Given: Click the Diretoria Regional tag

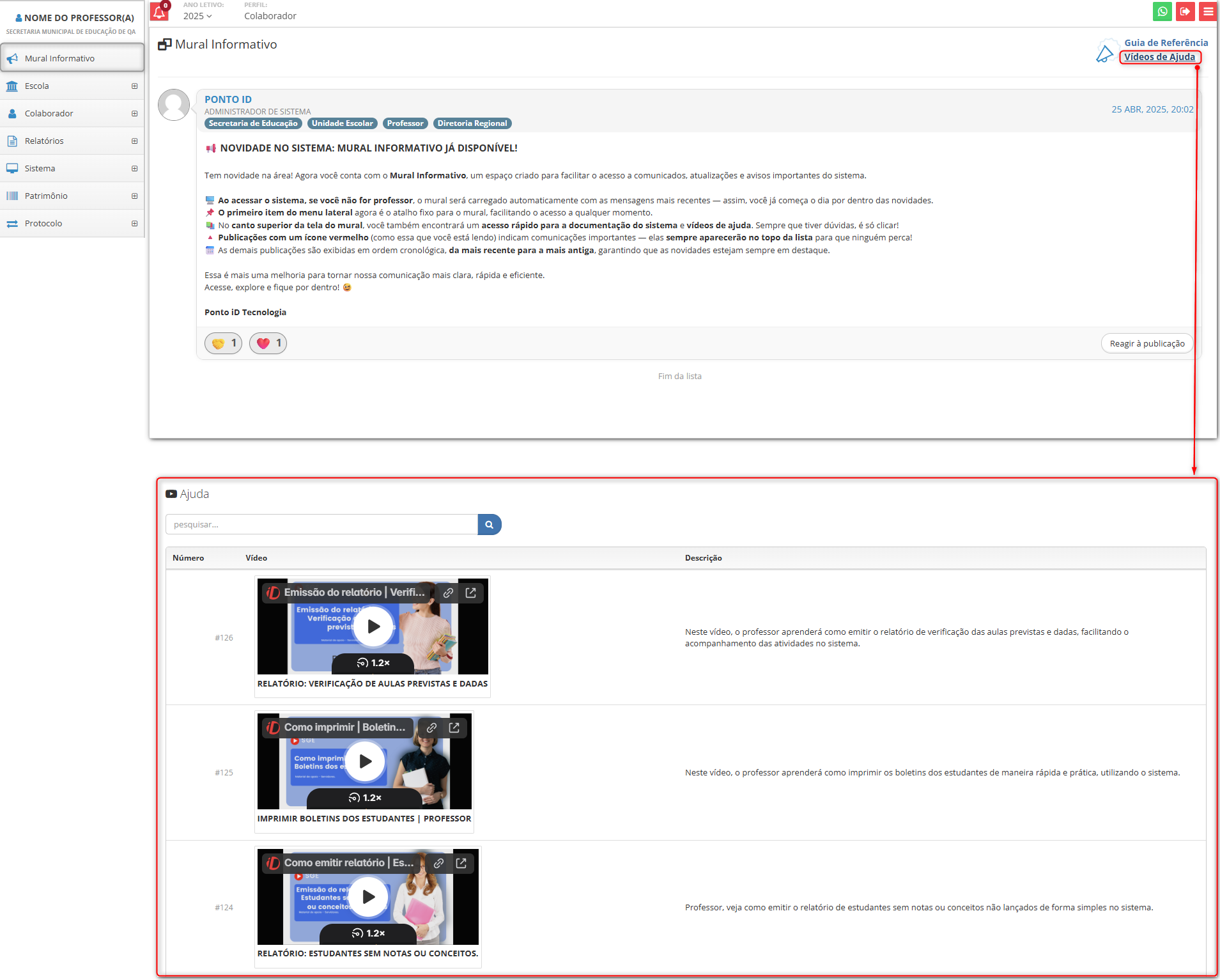Looking at the screenshot, I should (x=472, y=123).
